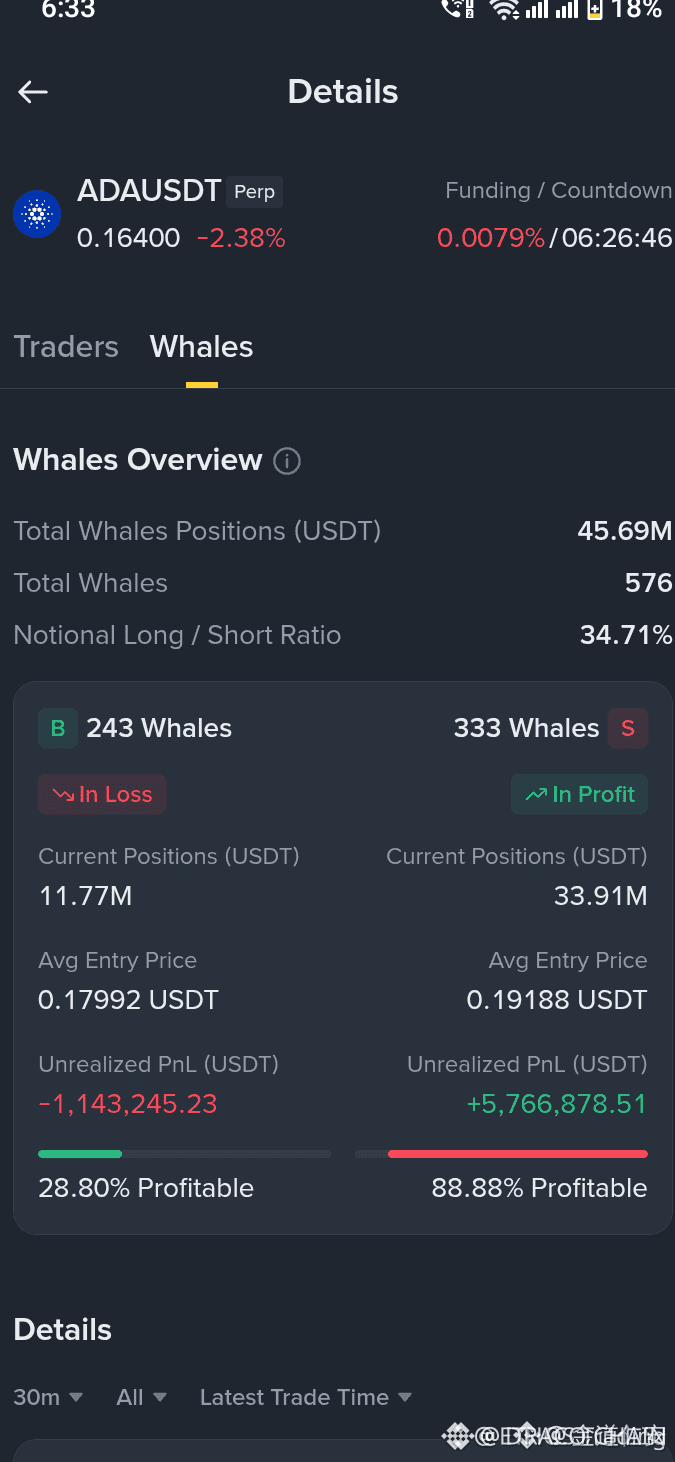Tap the Wi-Fi status bar icon
Viewport: 675px width, 1462px height.
click(503, 10)
